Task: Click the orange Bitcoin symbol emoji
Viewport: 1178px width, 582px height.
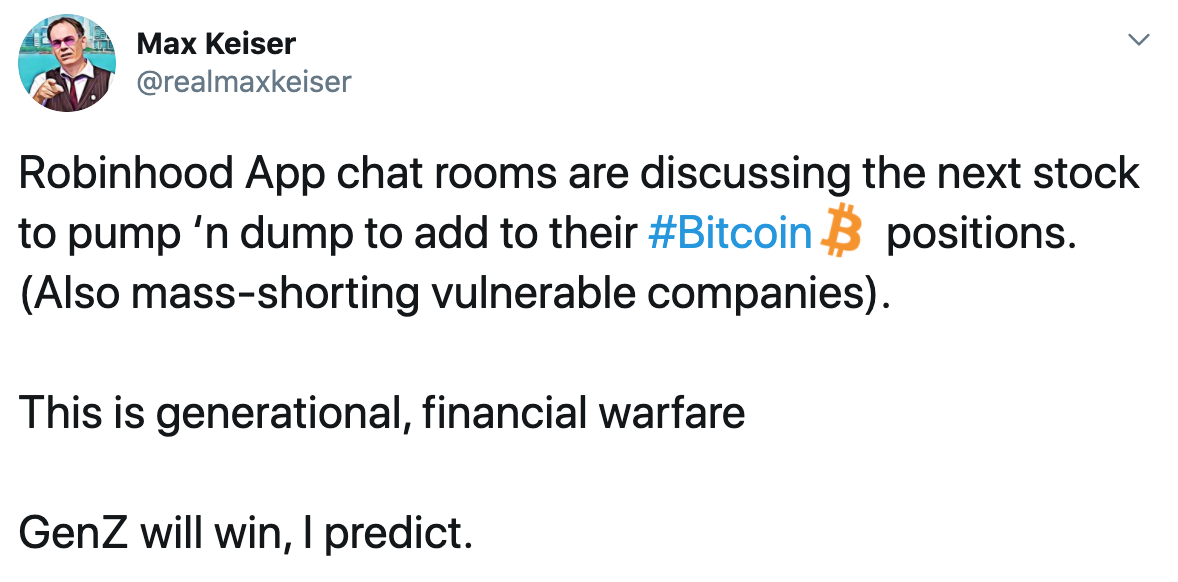Action: click(838, 230)
